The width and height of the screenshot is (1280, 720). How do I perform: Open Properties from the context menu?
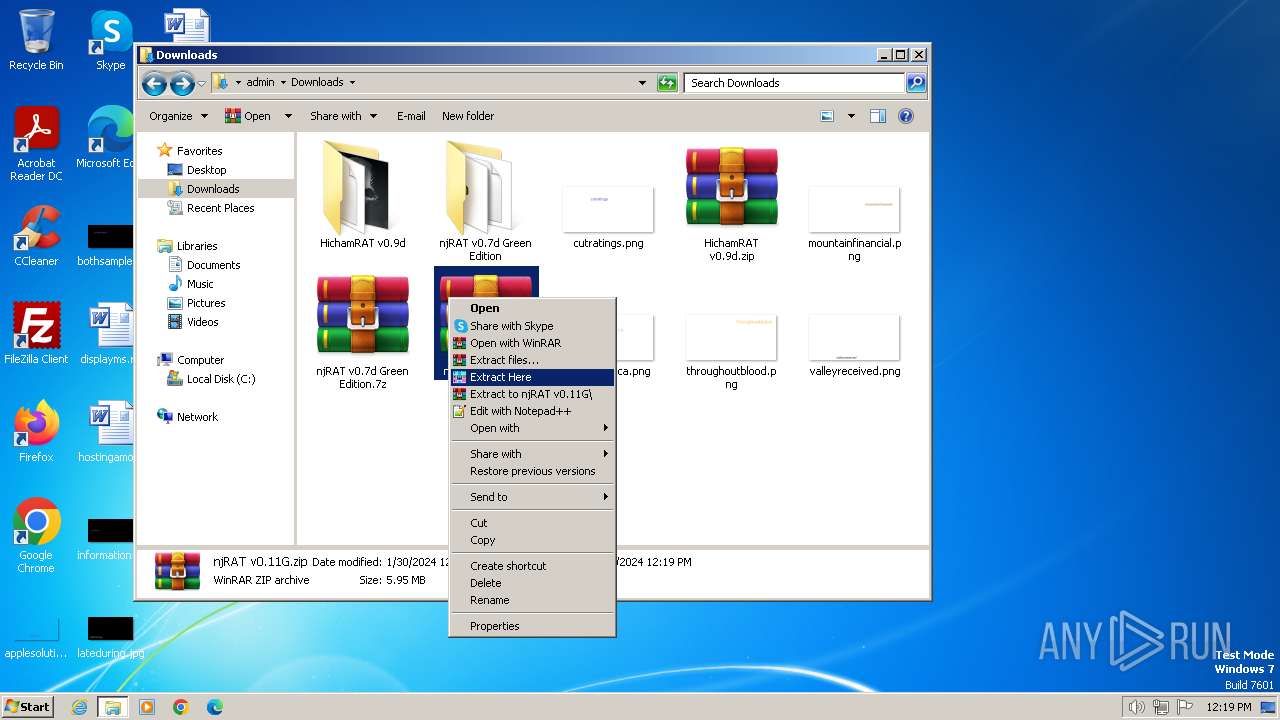[532, 626]
